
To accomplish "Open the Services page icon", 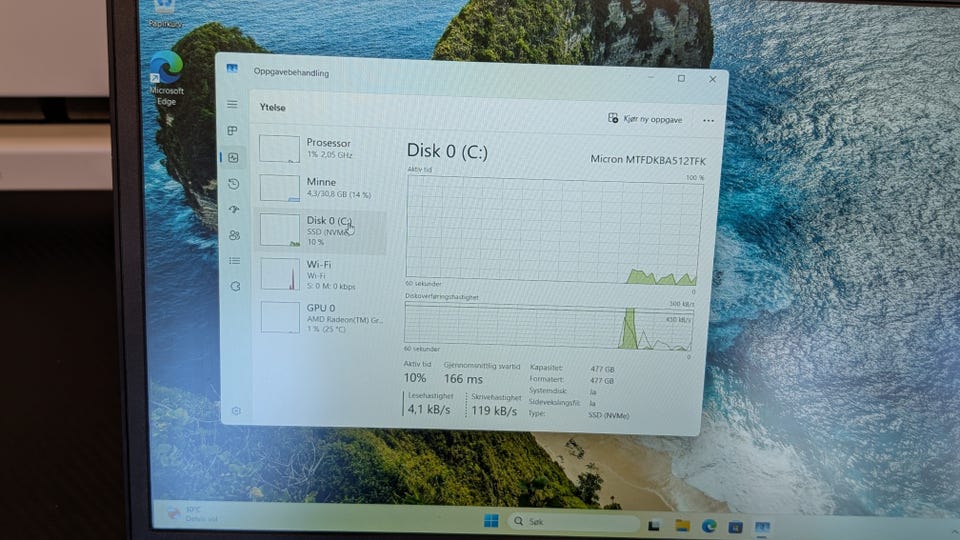I will point(235,286).
